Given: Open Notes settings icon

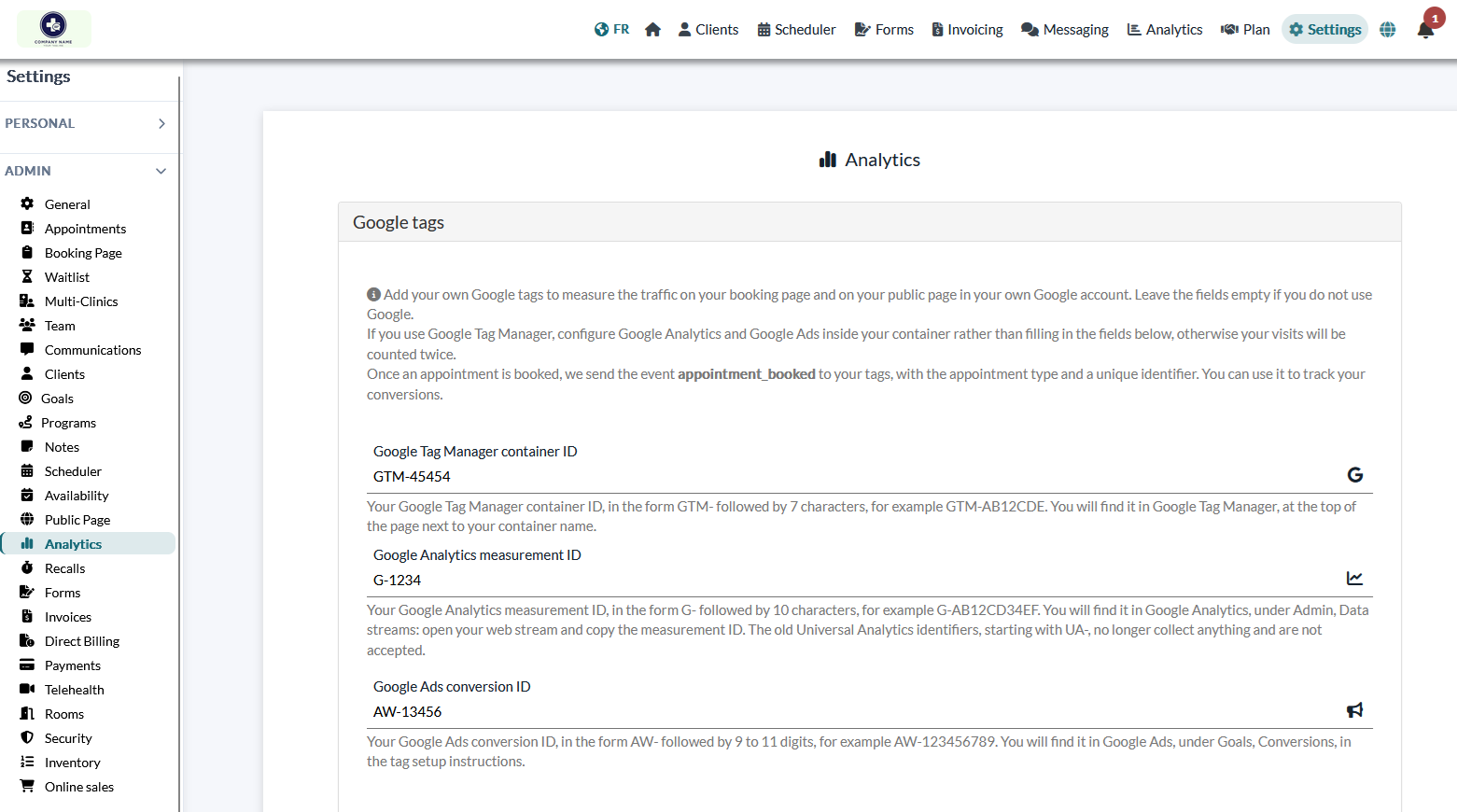Looking at the screenshot, I should tap(27, 446).
